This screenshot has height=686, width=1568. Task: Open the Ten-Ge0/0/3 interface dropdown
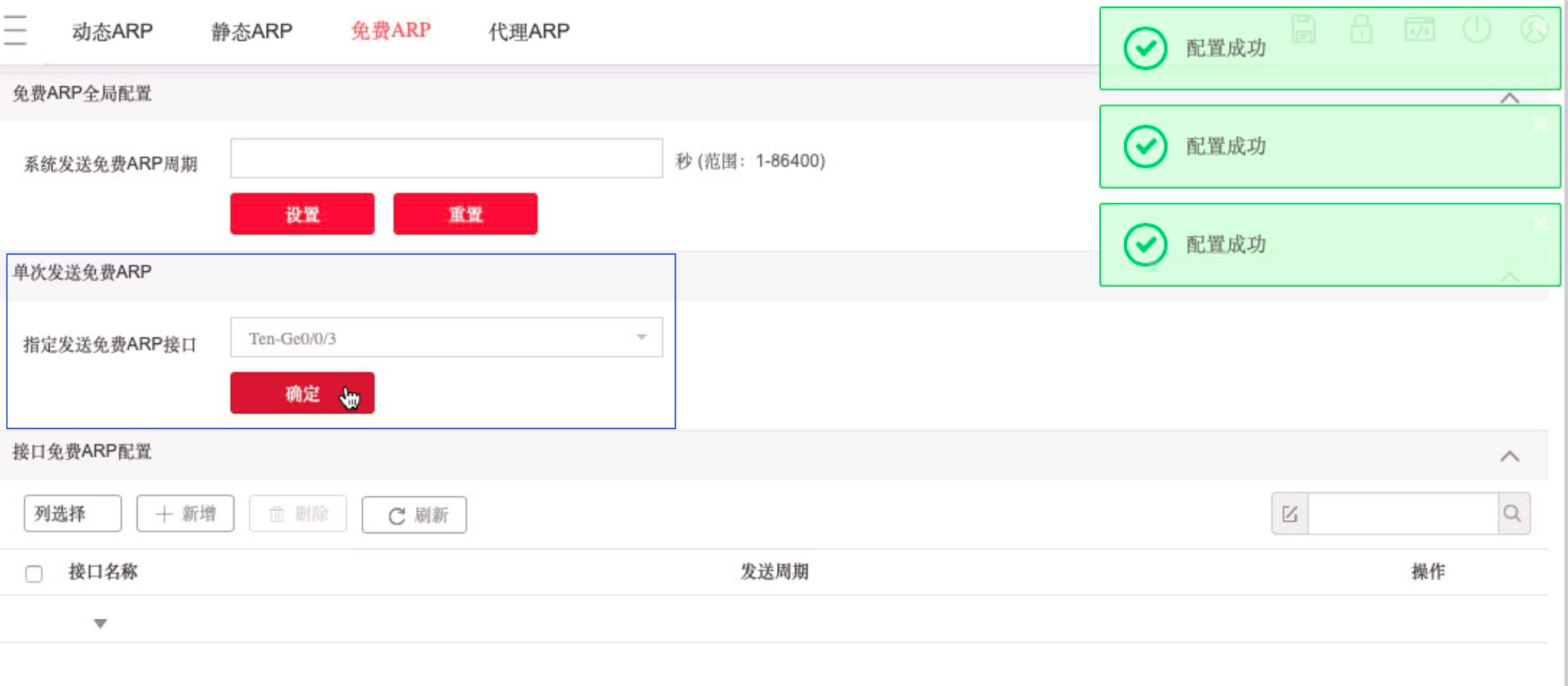[x=446, y=337]
